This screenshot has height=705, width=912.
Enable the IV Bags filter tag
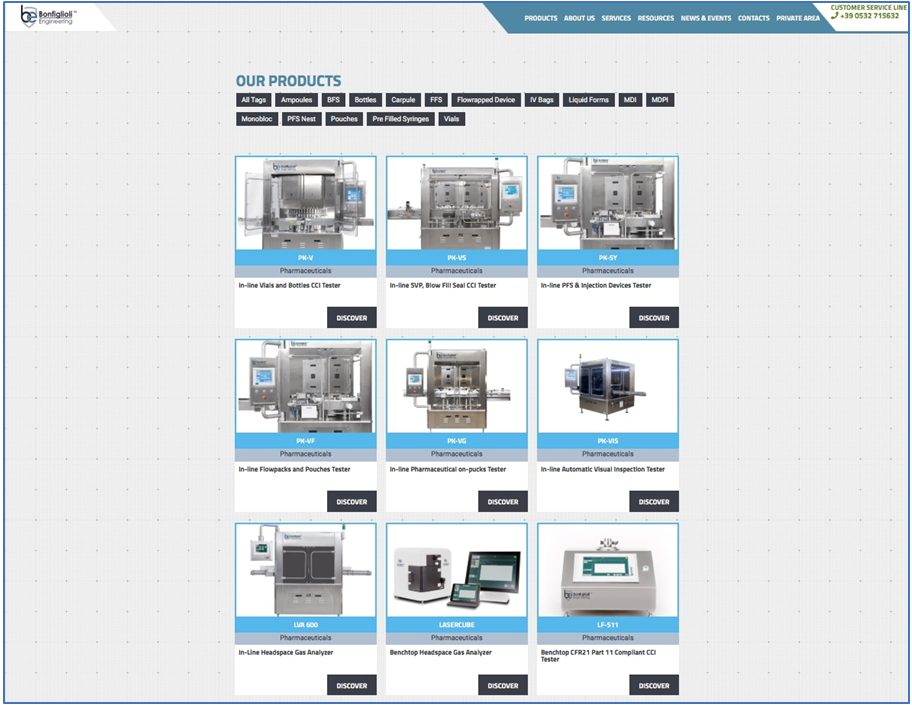tap(540, 100)
